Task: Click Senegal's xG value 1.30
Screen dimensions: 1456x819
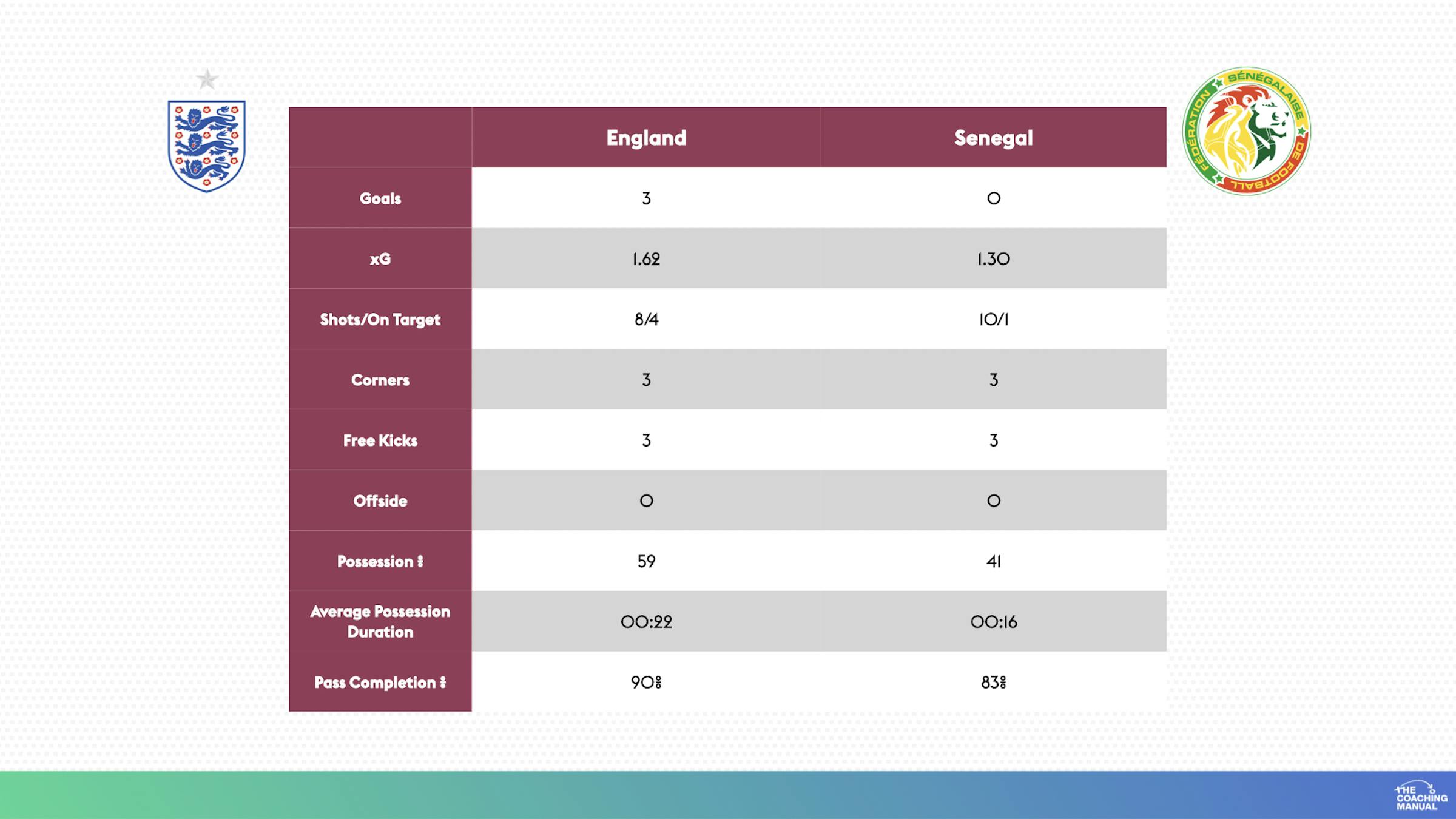Action: click(993, 259)
